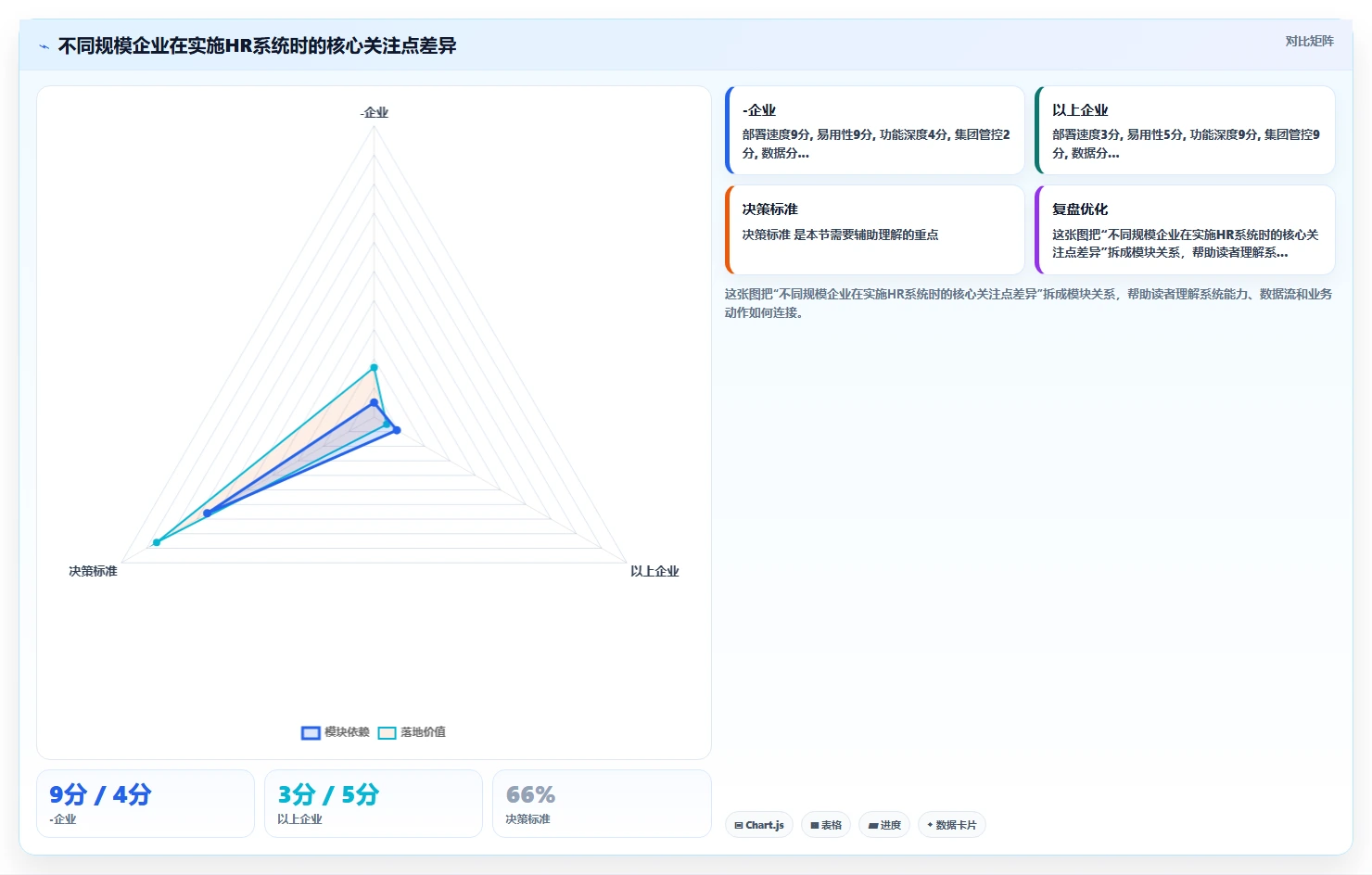Click the page title 不同规模企业在实施HR系统时的核心关注点差异
The width and height of the screenshot is (1372, 875).
(x=257, y=45)
